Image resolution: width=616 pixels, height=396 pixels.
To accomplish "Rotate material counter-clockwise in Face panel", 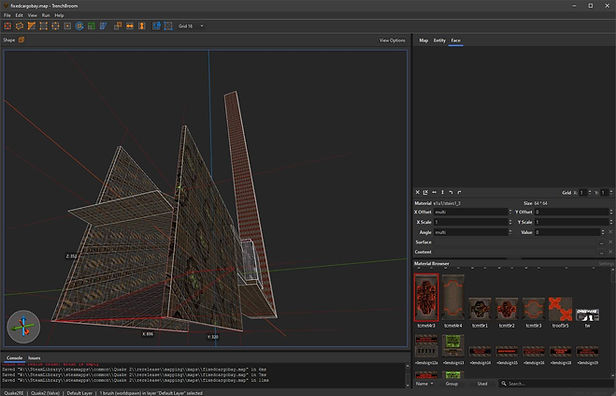I will 451,192.
